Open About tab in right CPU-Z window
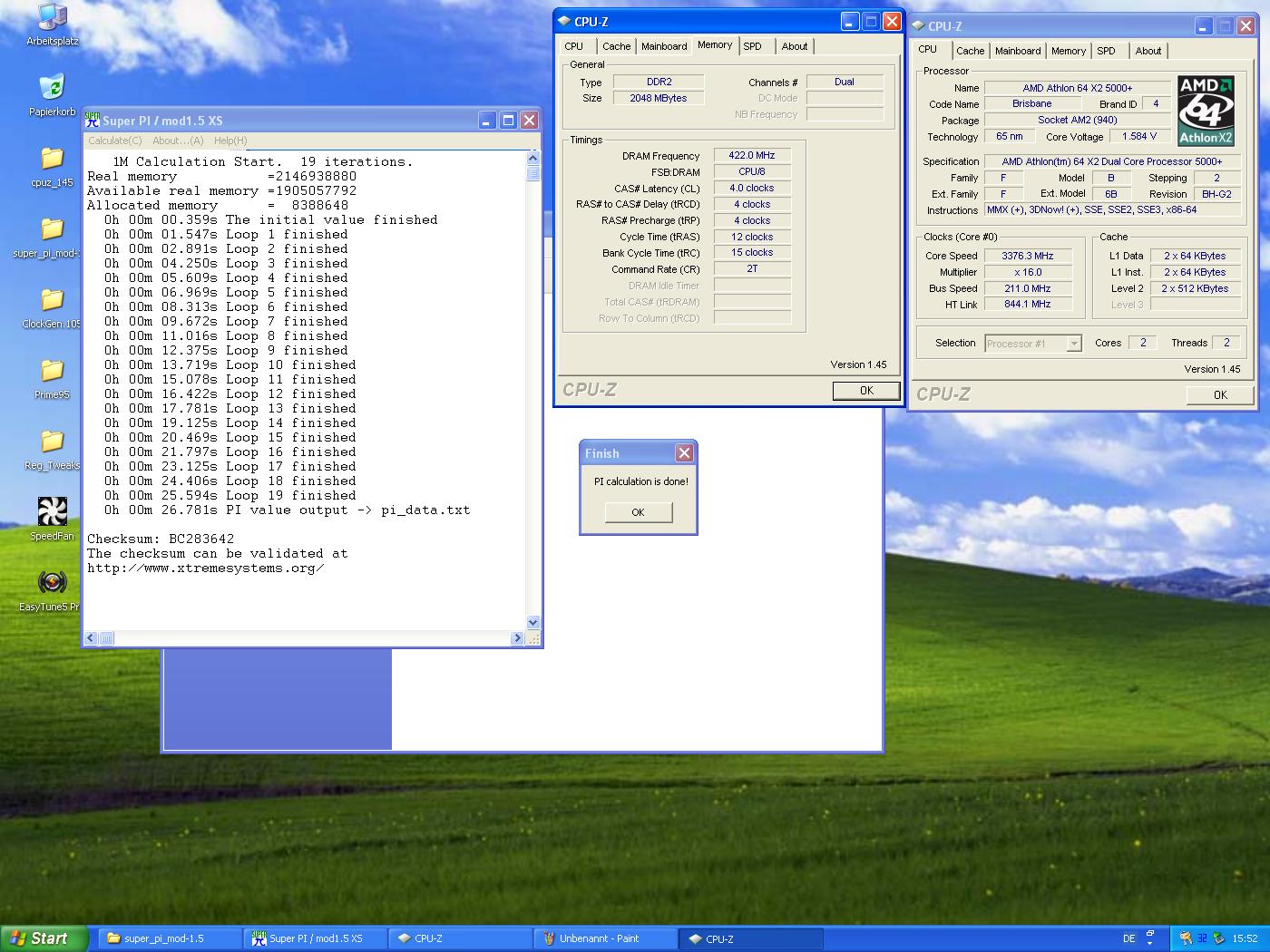This screenshot has height=952, width=1270. pos(1148,51)
